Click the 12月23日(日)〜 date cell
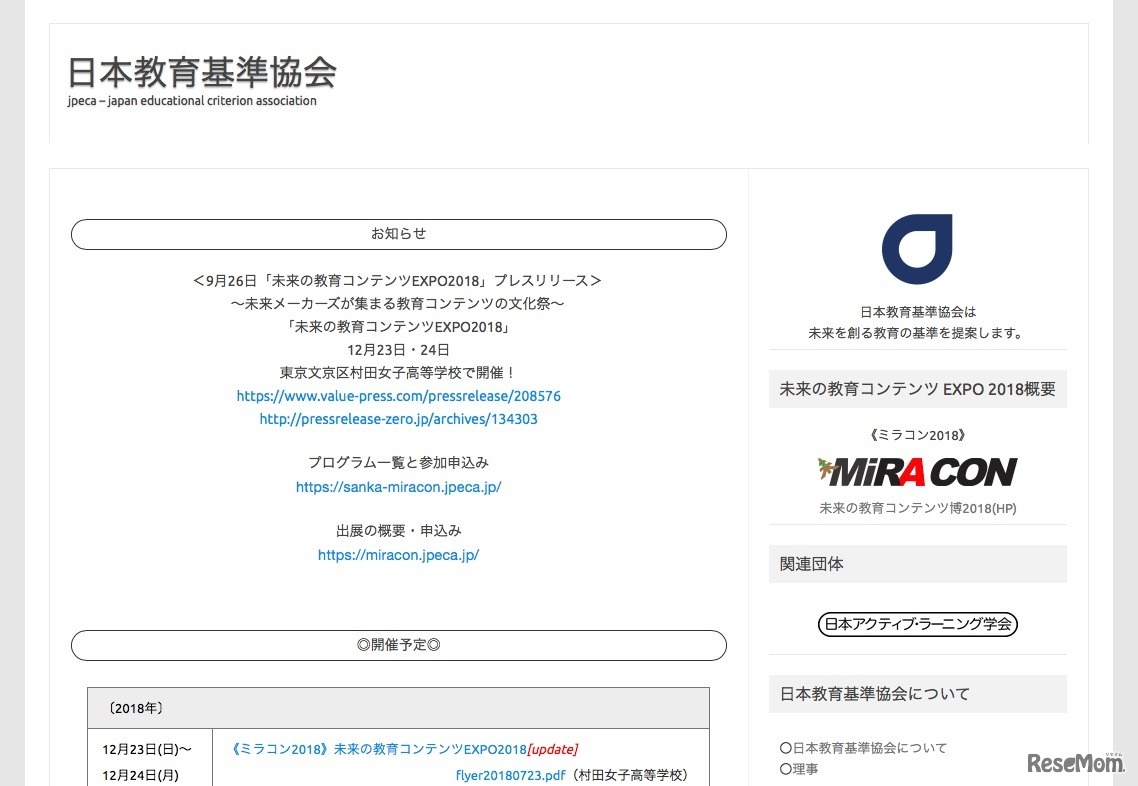The image size is (1138, 786). tap(147, 749)
